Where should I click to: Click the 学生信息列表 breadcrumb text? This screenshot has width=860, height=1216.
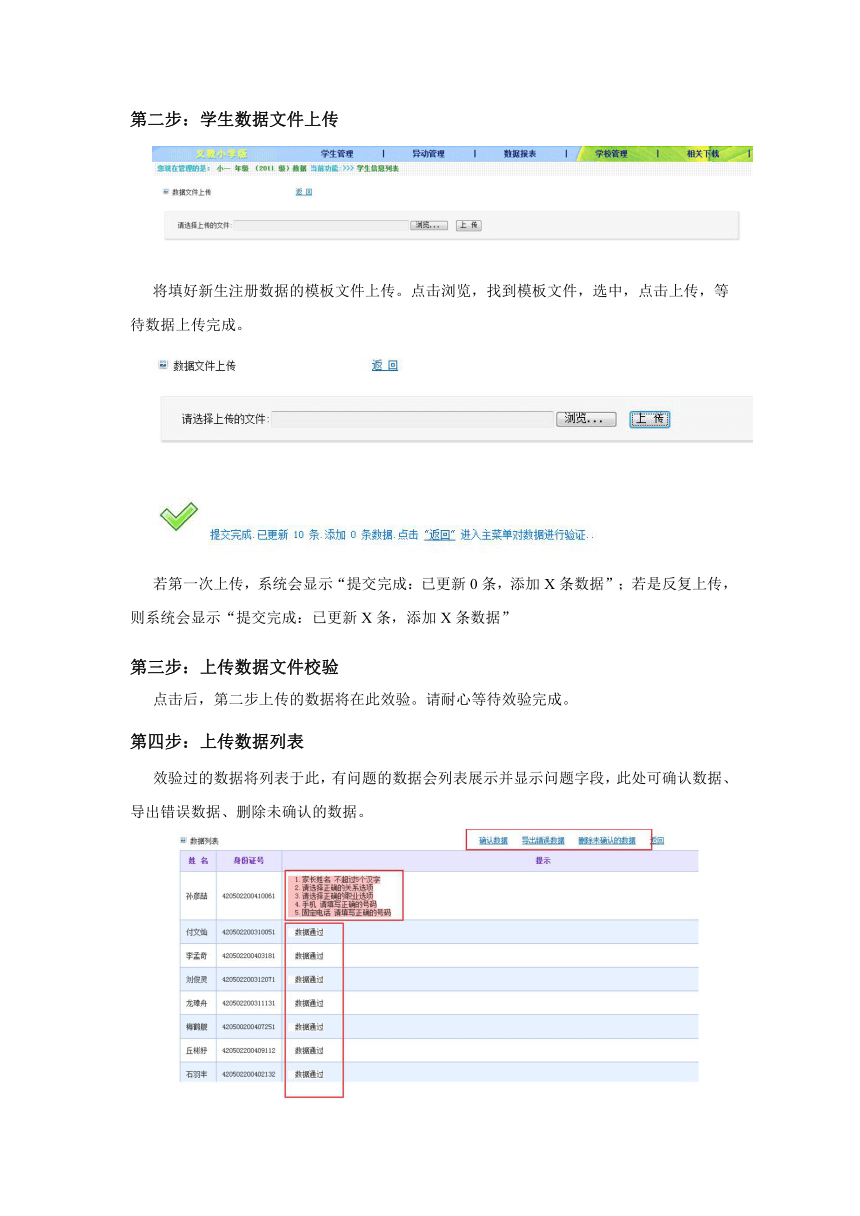pyautogui.click(x=378, y=168)
